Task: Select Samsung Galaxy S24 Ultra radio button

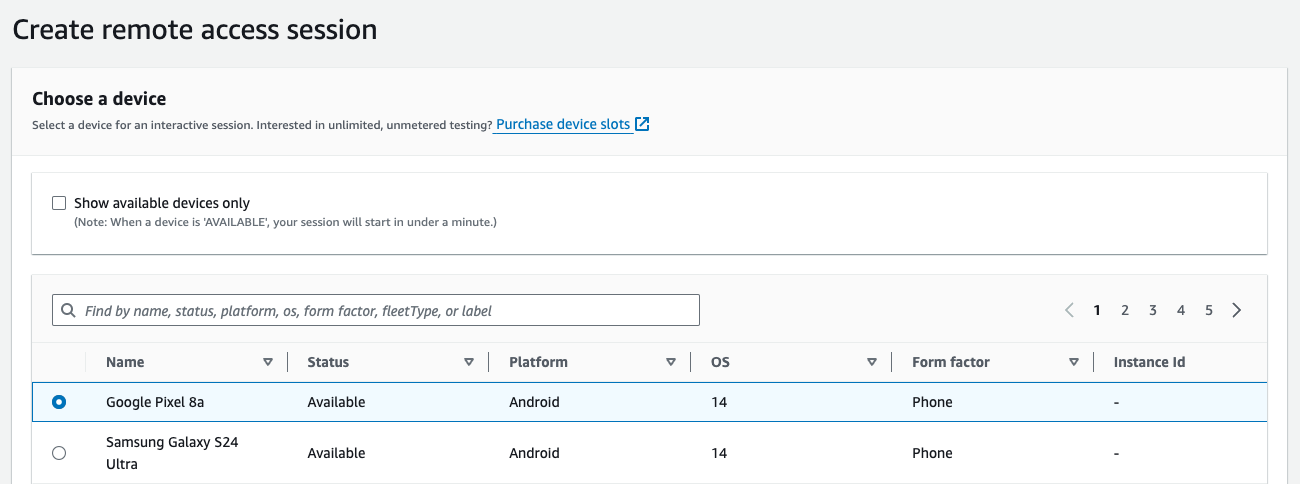Action: [x=59, y=453]
